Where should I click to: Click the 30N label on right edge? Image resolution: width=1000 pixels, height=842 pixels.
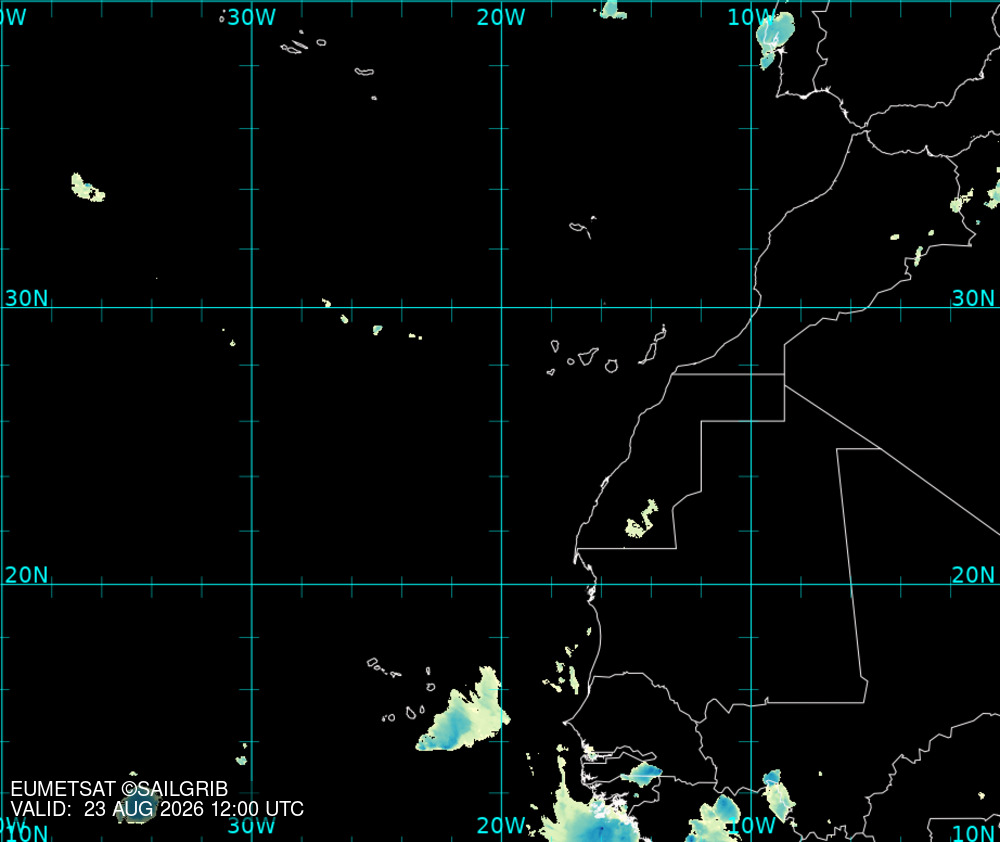tap(973, 298)
